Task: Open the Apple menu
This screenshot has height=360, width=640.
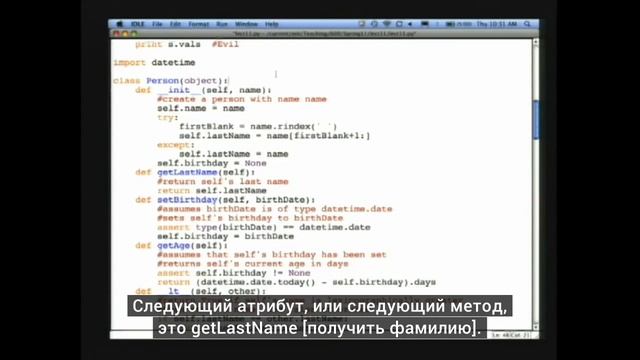Action: coord(120,24)
